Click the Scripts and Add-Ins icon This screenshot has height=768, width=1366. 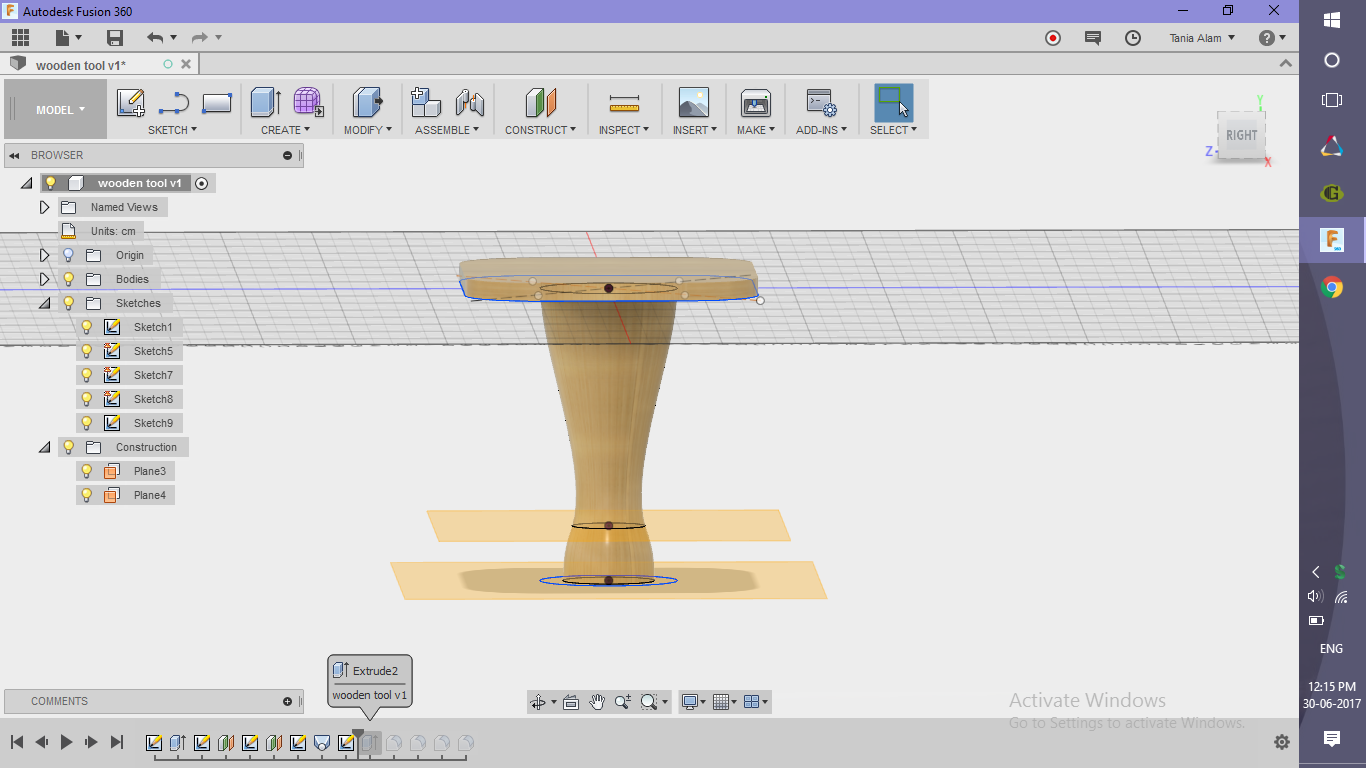tap(822, 103)
